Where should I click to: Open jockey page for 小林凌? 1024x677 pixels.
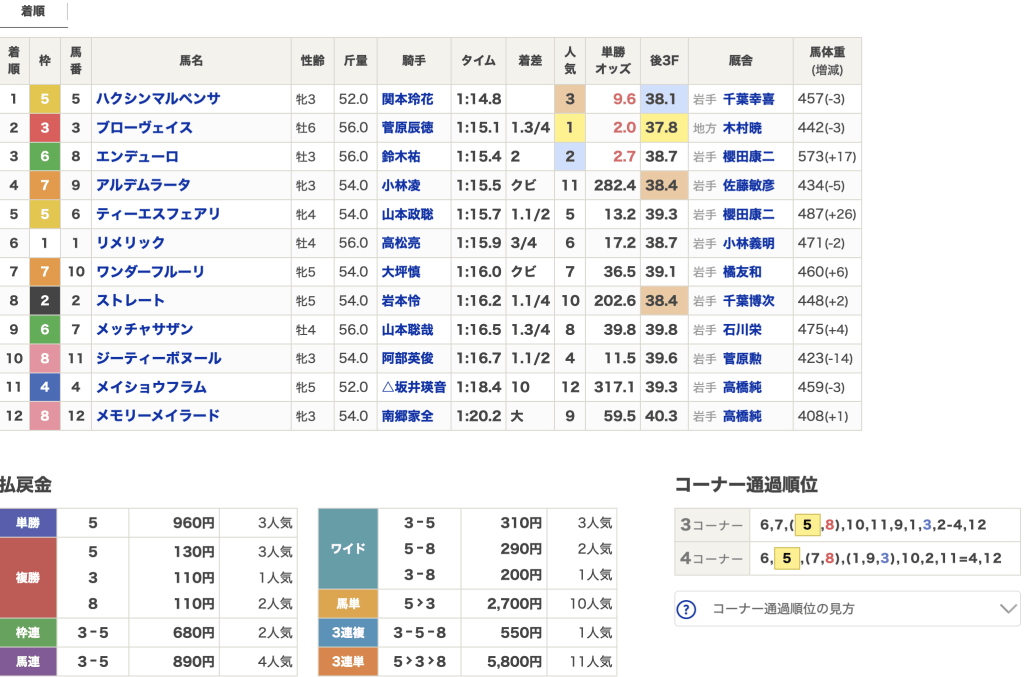(x=401, y=185)
